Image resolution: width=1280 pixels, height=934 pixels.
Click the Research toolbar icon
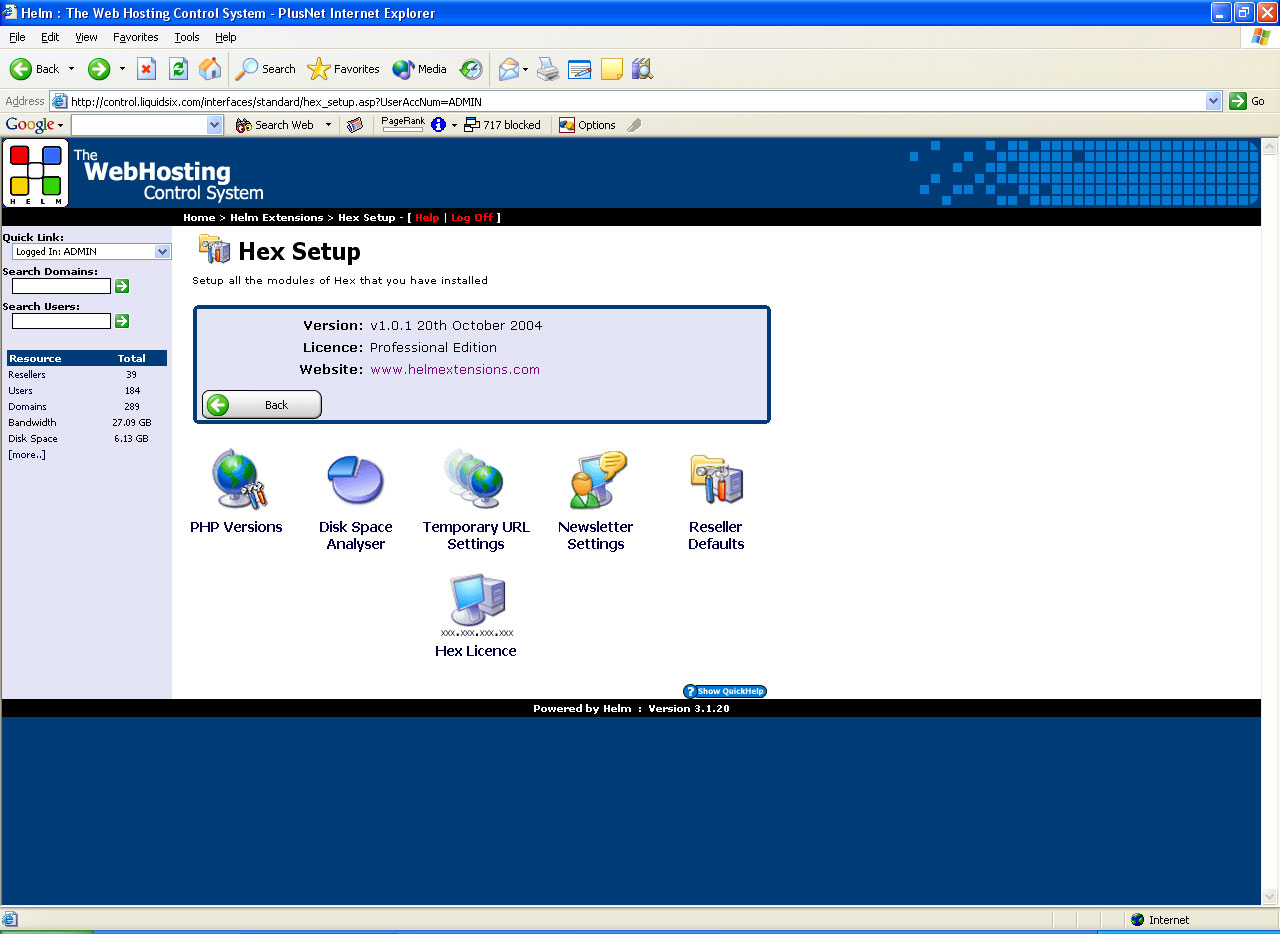642,69
